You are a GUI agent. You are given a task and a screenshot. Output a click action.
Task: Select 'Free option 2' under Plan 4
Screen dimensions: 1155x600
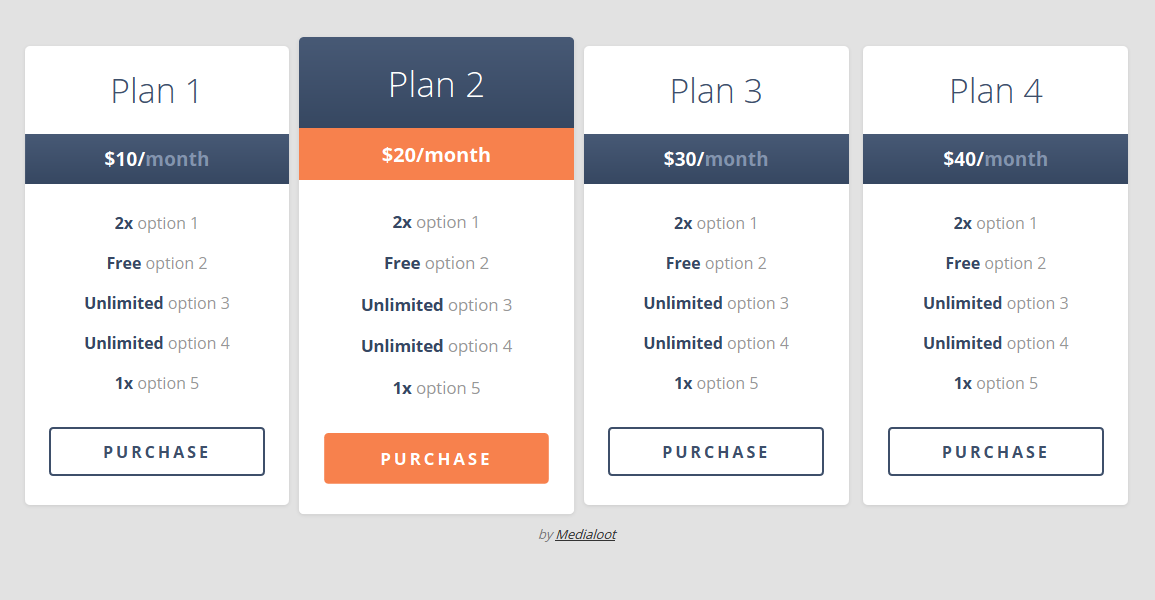pos(995,262)
